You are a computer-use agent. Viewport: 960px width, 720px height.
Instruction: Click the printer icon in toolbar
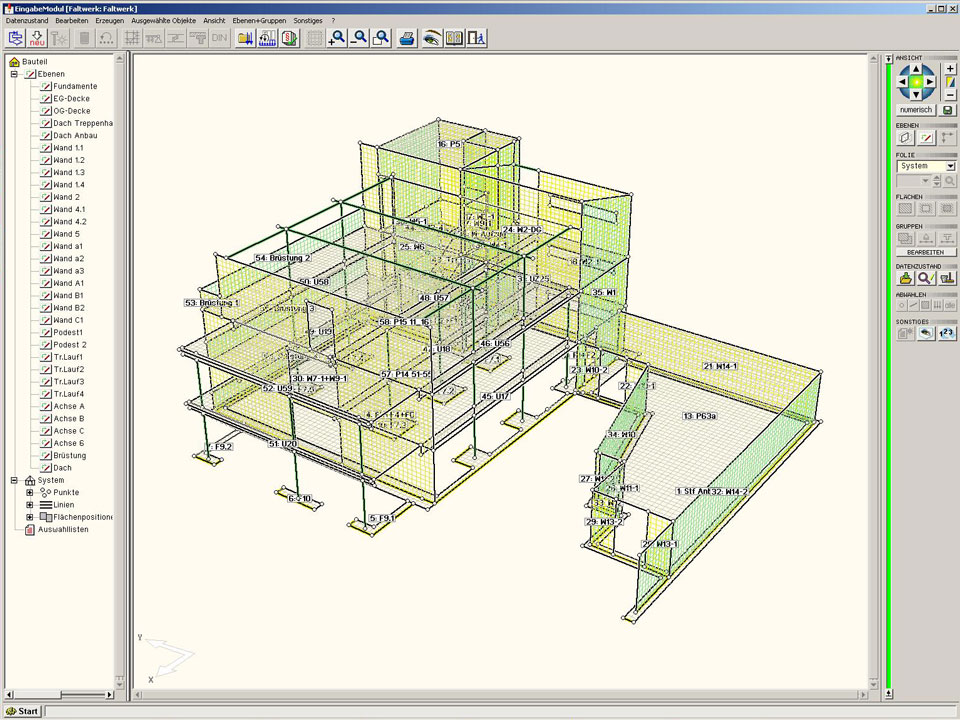[x=407, y=38]
